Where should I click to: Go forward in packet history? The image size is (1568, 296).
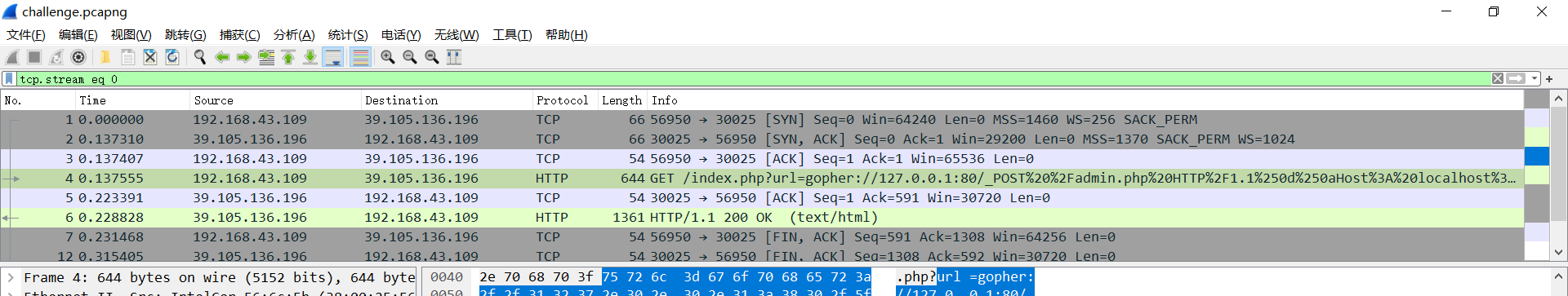click(x=243, y=57)
